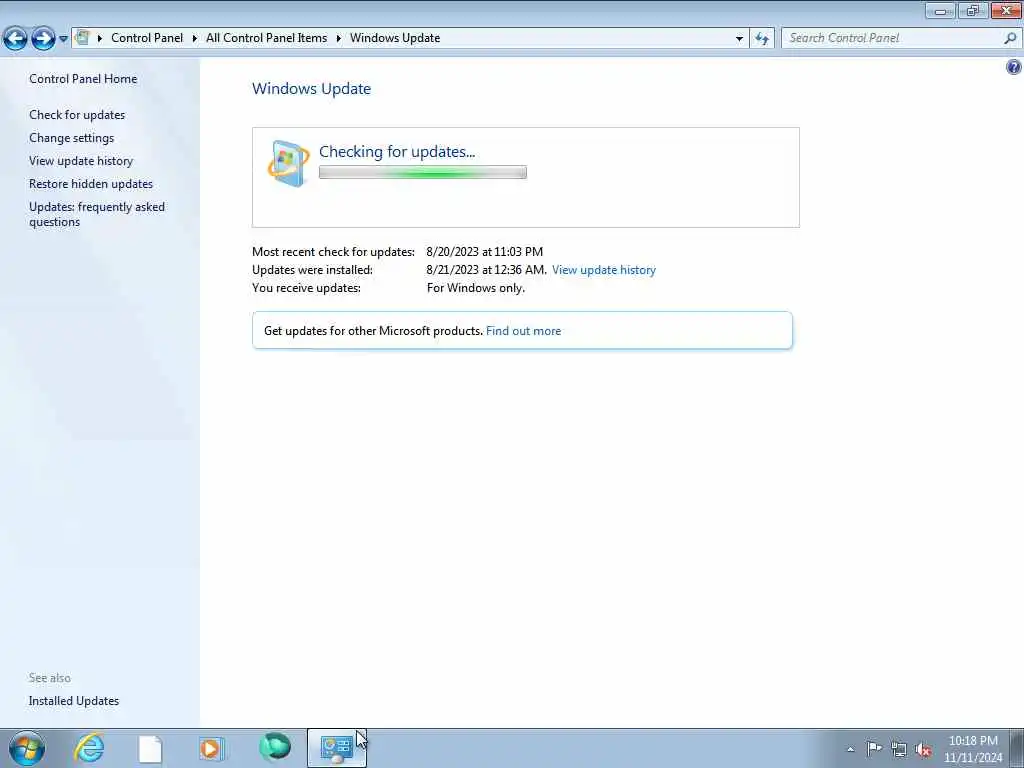Open View update history in sidebar
1024x768 pixels.
point(81,161)
